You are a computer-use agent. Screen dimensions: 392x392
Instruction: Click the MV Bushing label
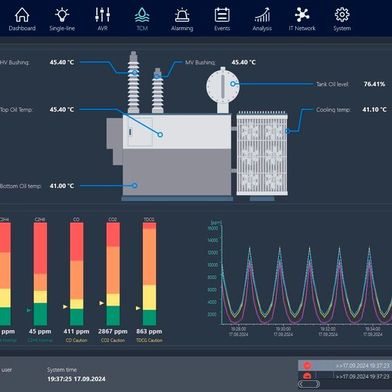click(x=200, y=62)
